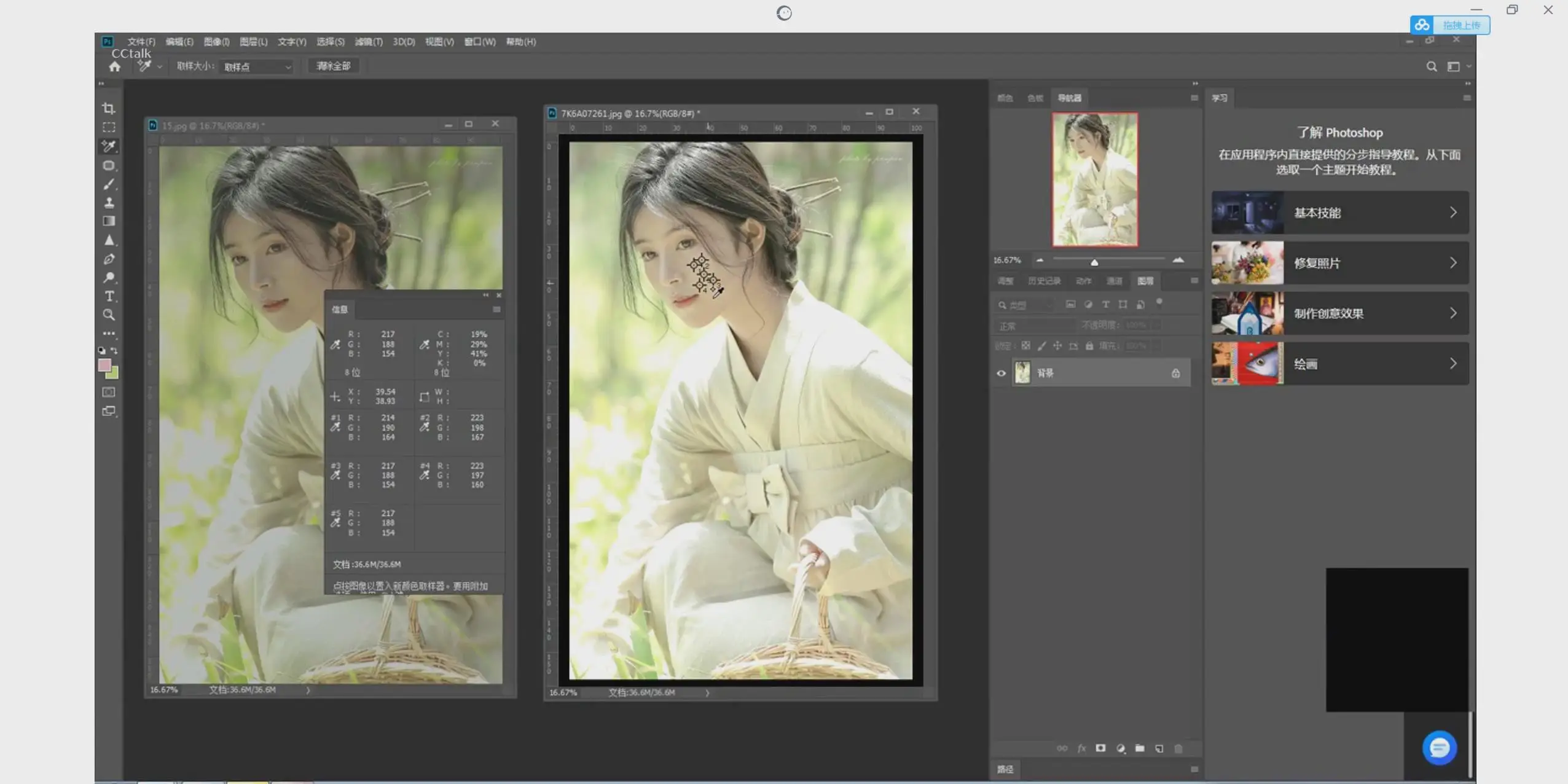Click the create new layer icon
This screenshot has width=1568, height=784.
pyautogui.click(x=1159, y=748)
